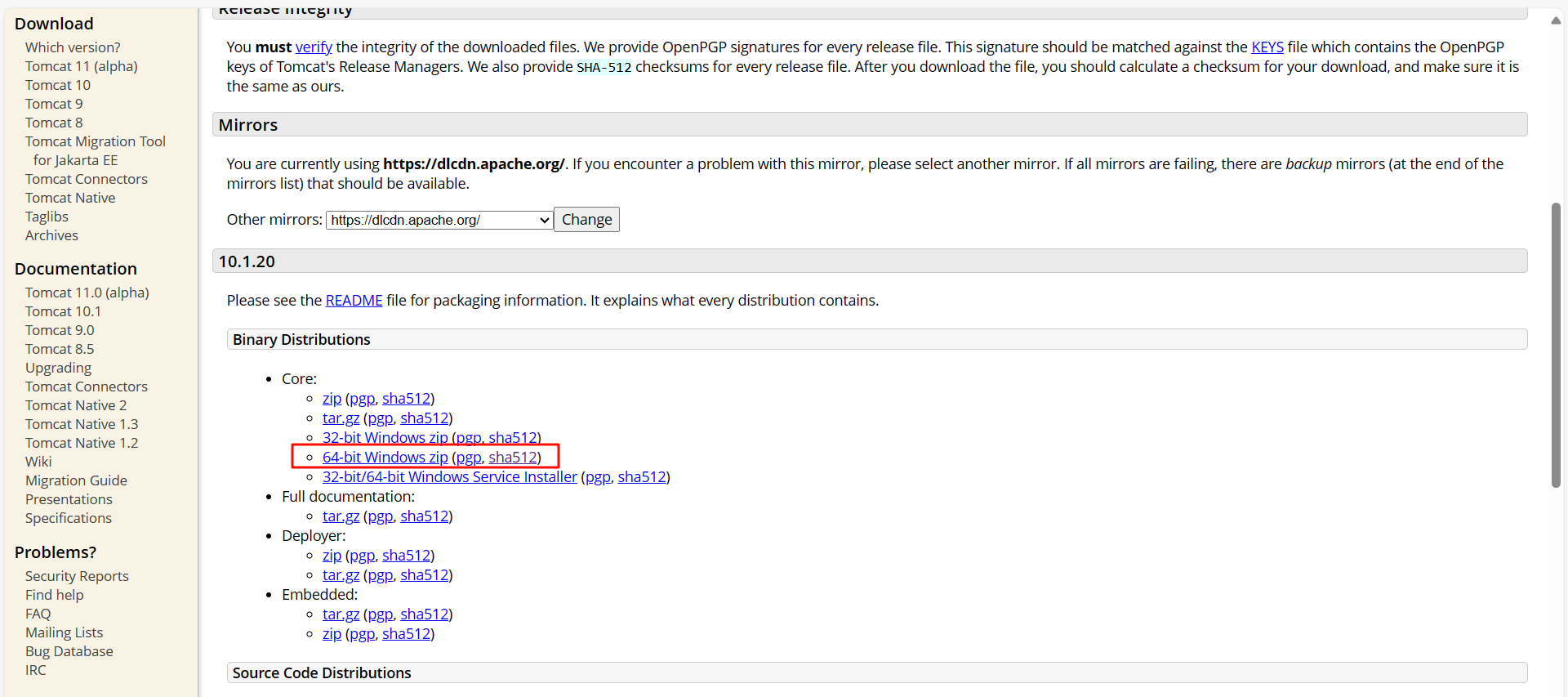Open Tomcat Native 1.3 documentation
Viewport: 1568px width, 697px height.
82,424
